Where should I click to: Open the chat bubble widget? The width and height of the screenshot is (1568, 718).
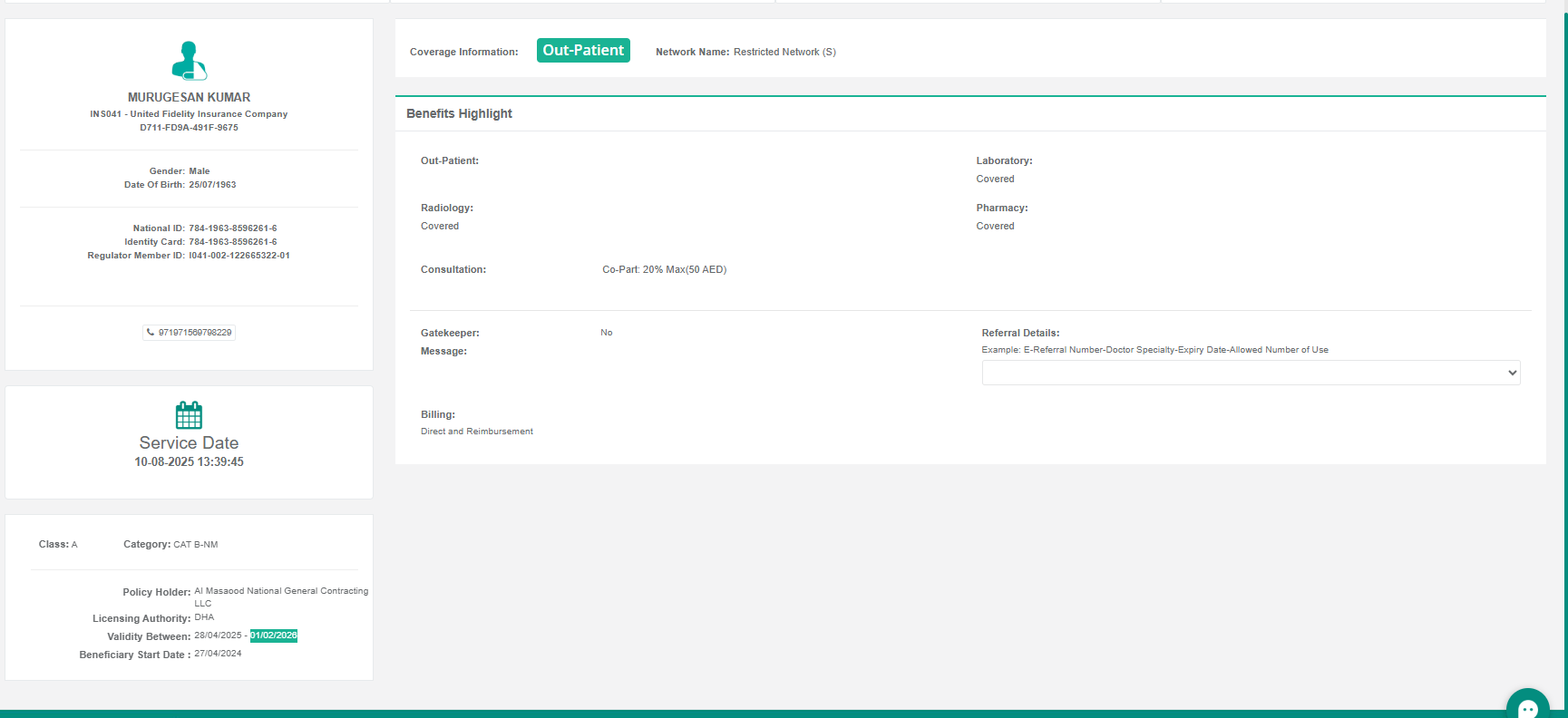[1527, 707]
